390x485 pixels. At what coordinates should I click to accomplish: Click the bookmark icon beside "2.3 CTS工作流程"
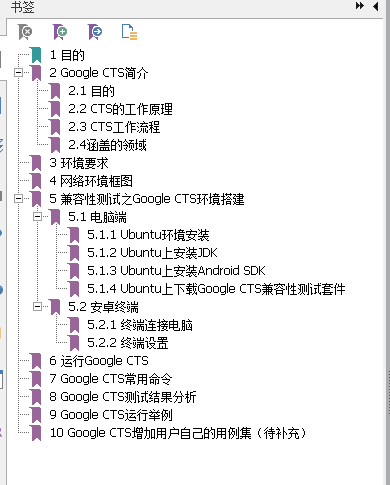click(x=55, y=127)
